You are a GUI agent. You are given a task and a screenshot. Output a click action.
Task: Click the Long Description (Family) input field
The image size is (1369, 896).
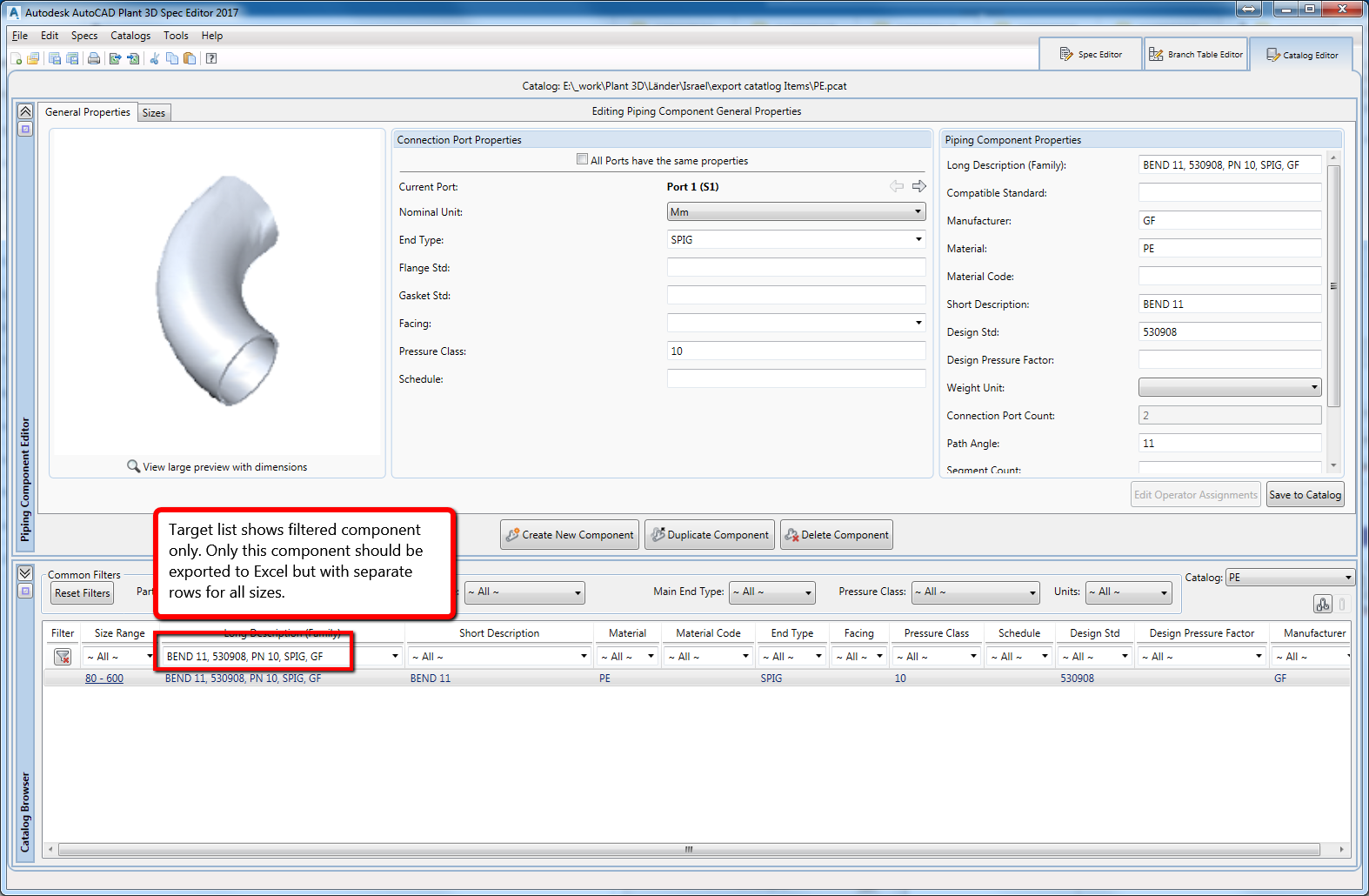1230,164
